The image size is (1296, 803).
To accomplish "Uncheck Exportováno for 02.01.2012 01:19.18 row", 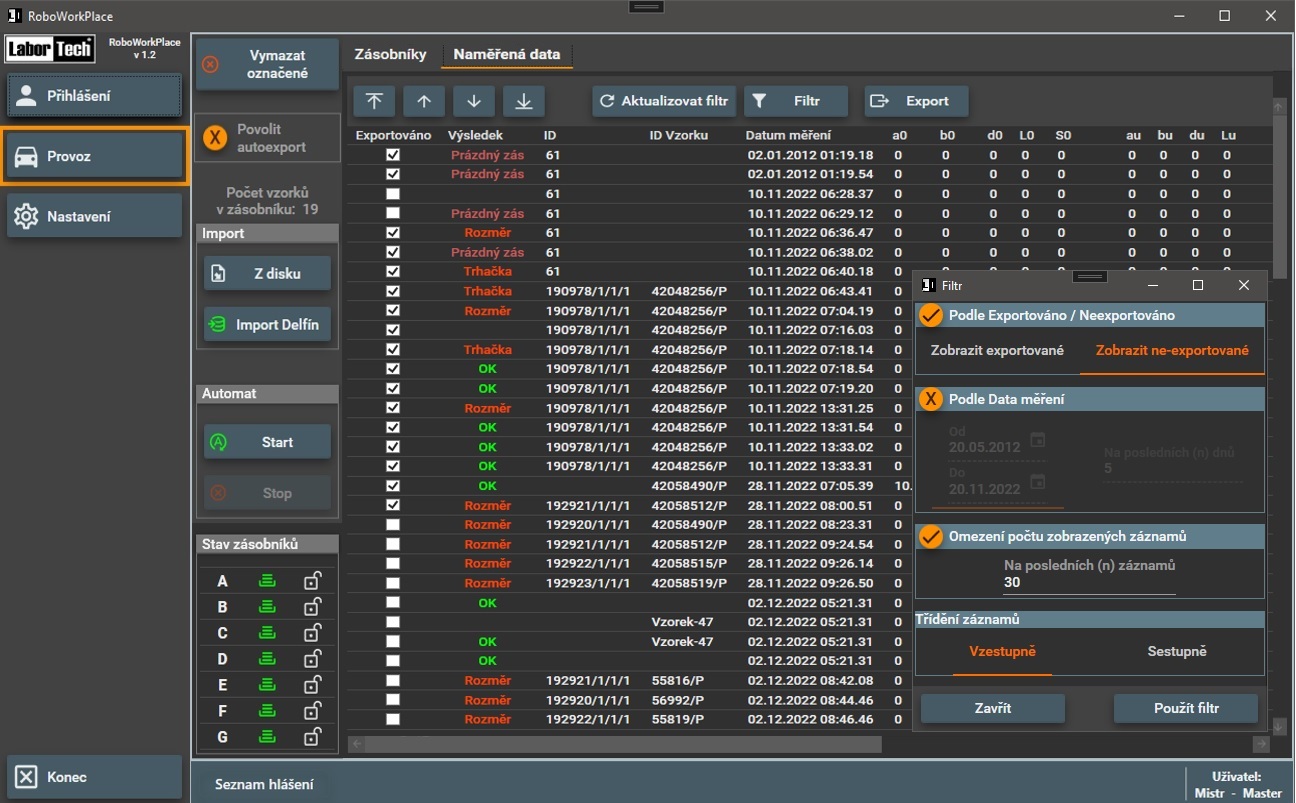I will click(x=393, y=155).
